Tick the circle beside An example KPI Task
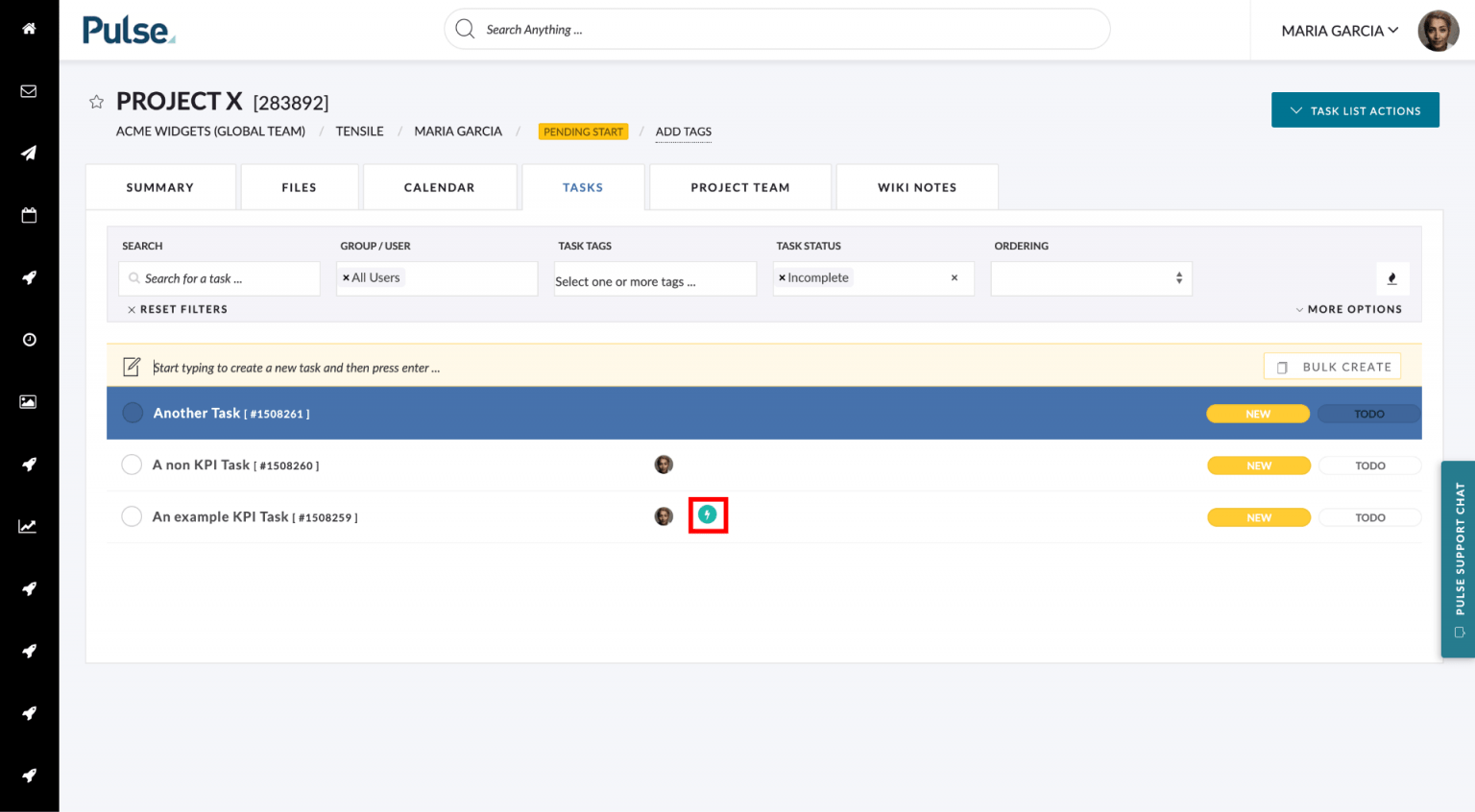 (132, 515)
